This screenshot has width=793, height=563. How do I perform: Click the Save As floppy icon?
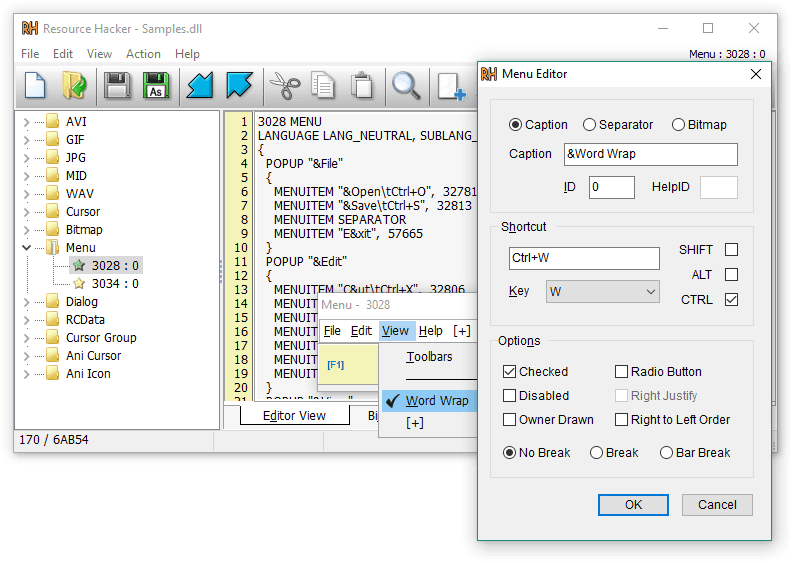[x=155, y=86]
